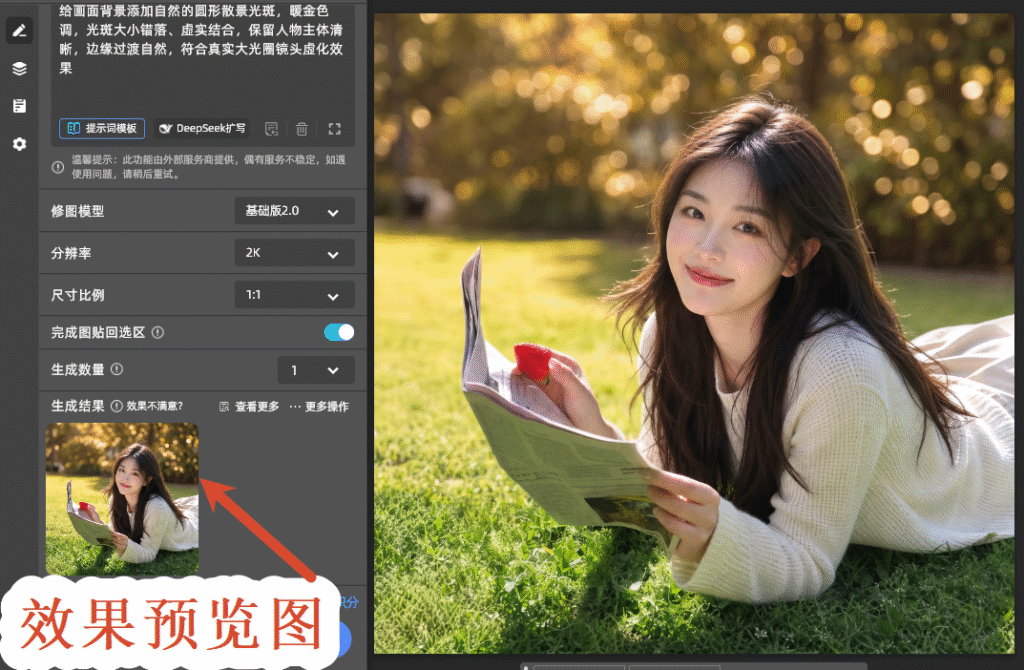Open the layers stack icon in sidebar
The height and width of the screenshot is (670, 1024).
pos(19,68)
